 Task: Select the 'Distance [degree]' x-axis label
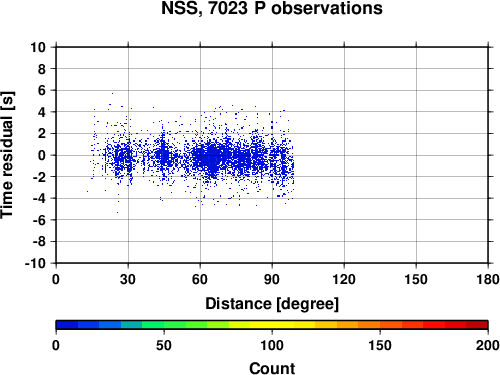272,304
